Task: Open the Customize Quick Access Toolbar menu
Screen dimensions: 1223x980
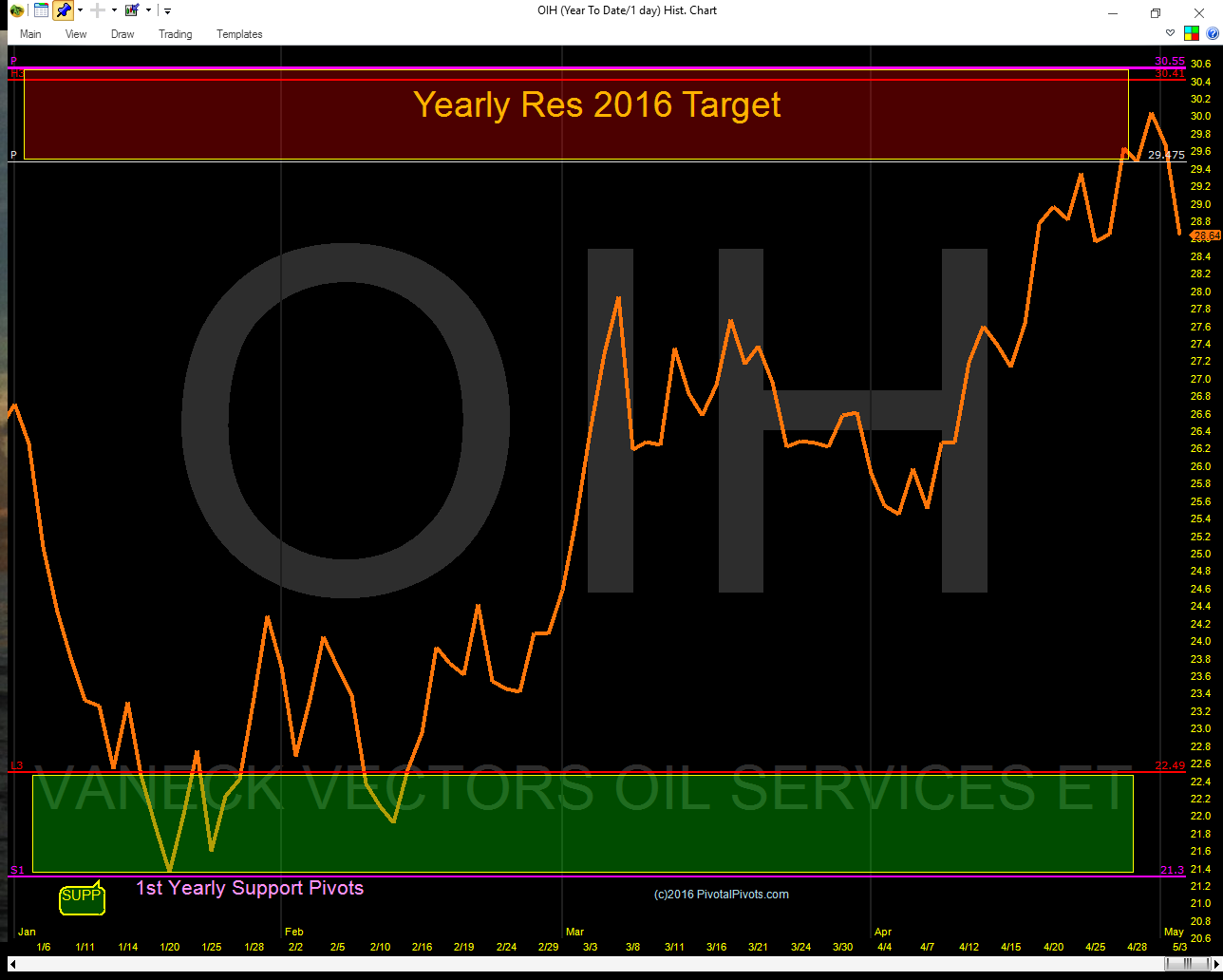Action: click(x=167, y=11)
